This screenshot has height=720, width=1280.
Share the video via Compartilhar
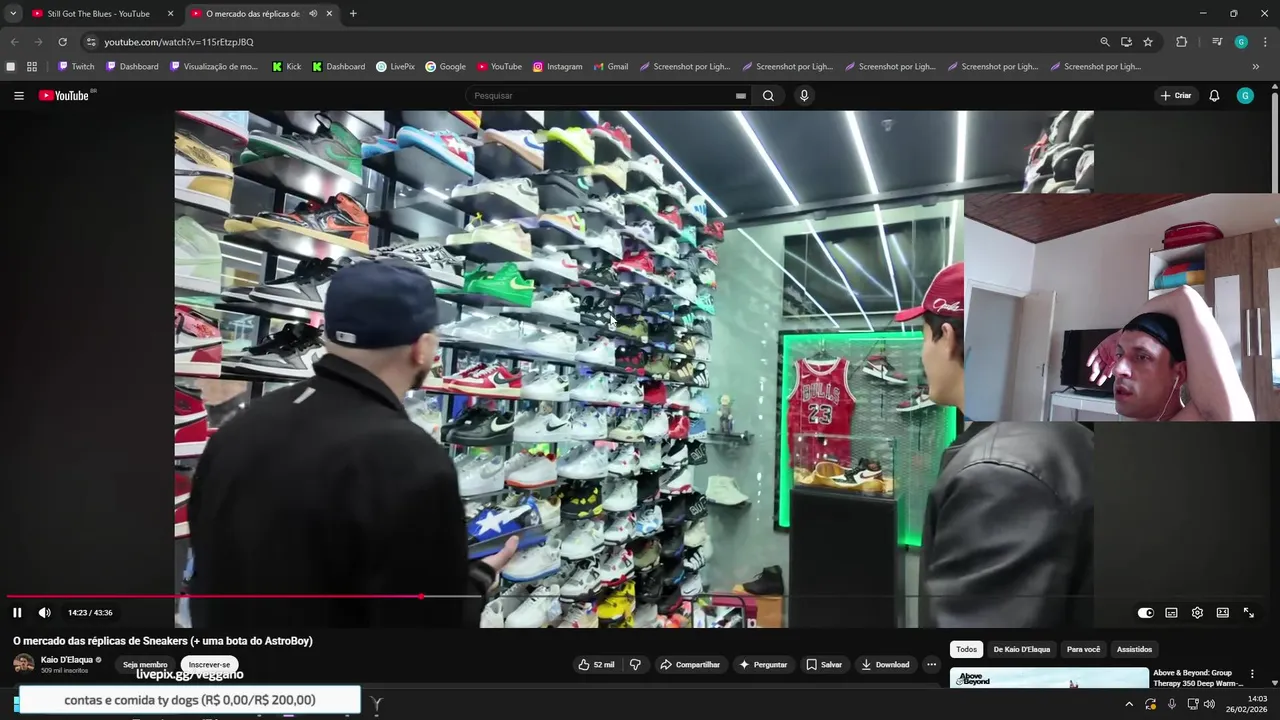[x=690, y=665]
